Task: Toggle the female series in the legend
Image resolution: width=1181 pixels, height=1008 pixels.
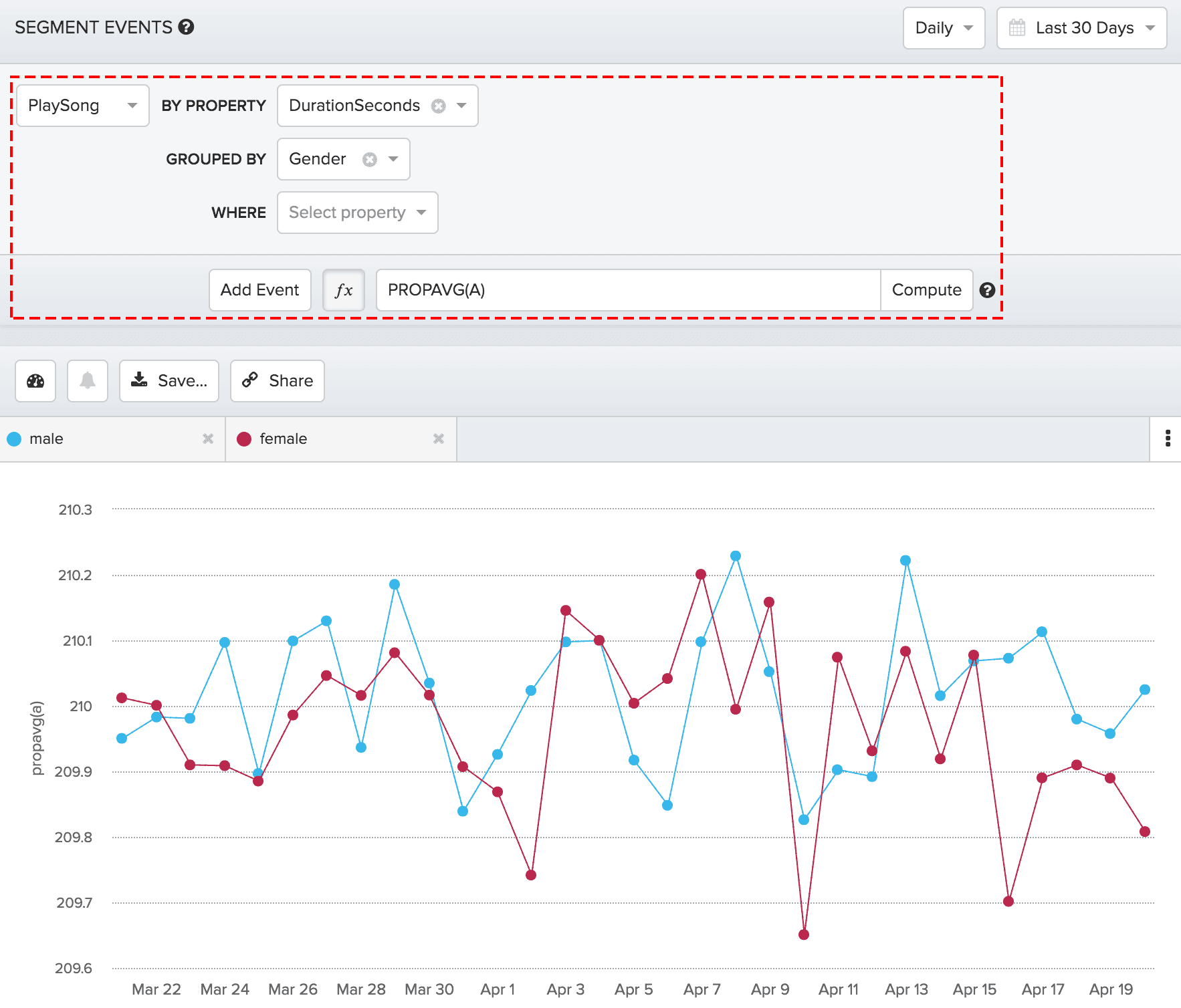Action: point(282,438)
